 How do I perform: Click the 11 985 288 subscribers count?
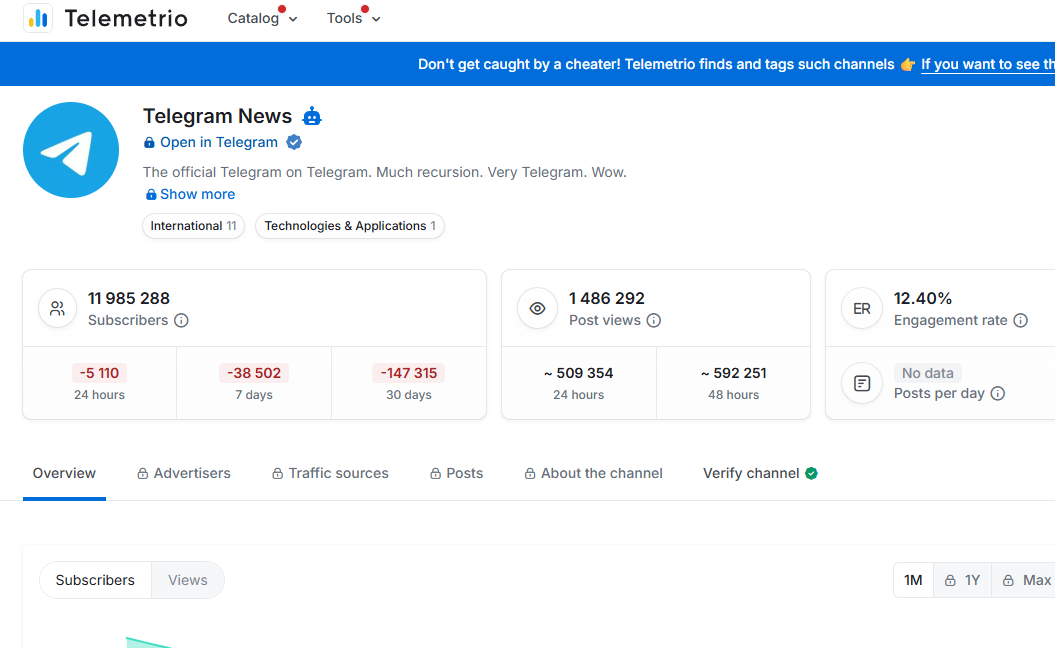129,298
